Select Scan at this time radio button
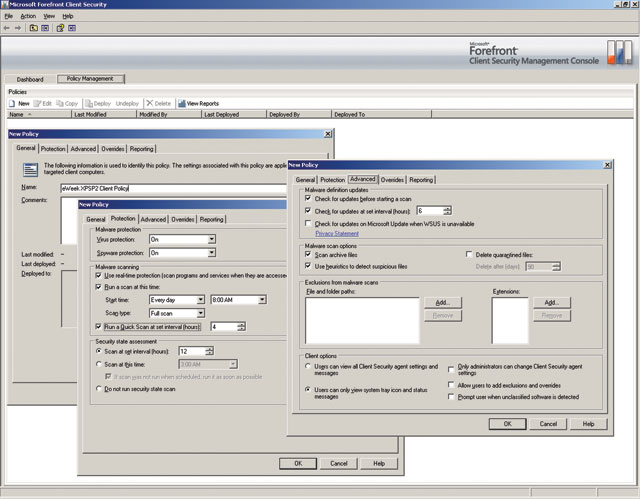 pos(98,364)
